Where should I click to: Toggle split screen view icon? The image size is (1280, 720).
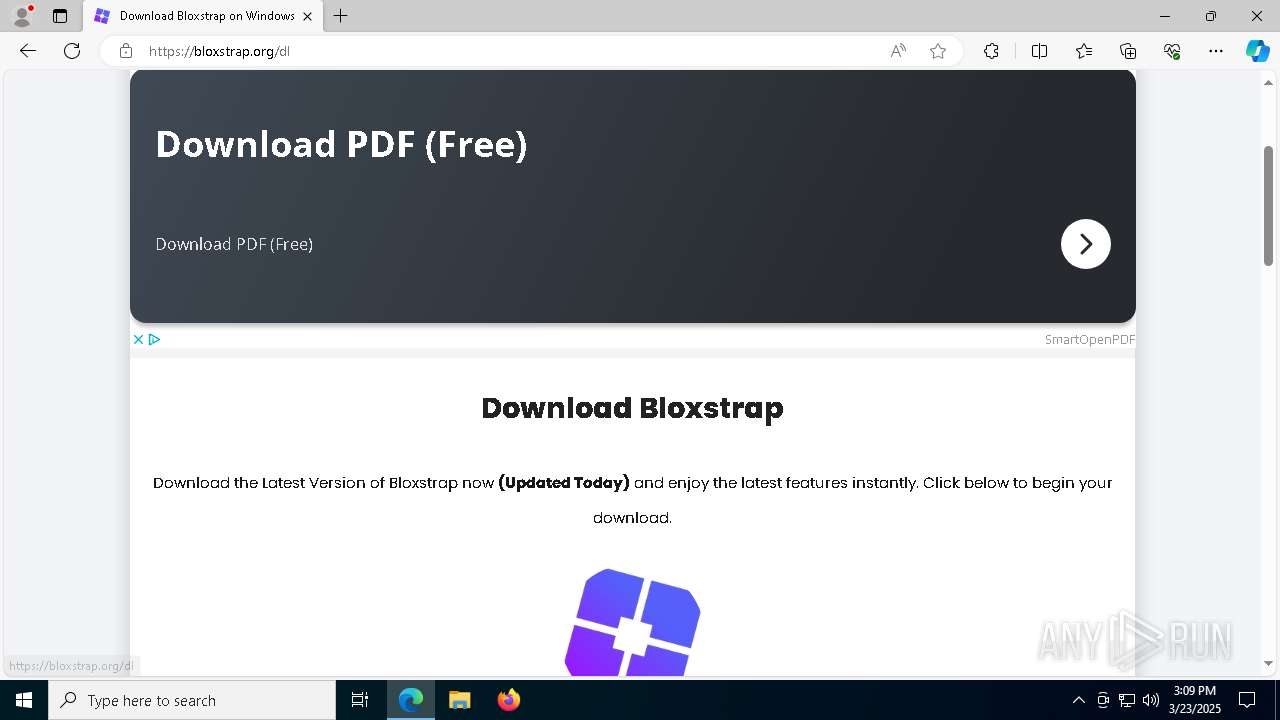(x=1039, y=51)
